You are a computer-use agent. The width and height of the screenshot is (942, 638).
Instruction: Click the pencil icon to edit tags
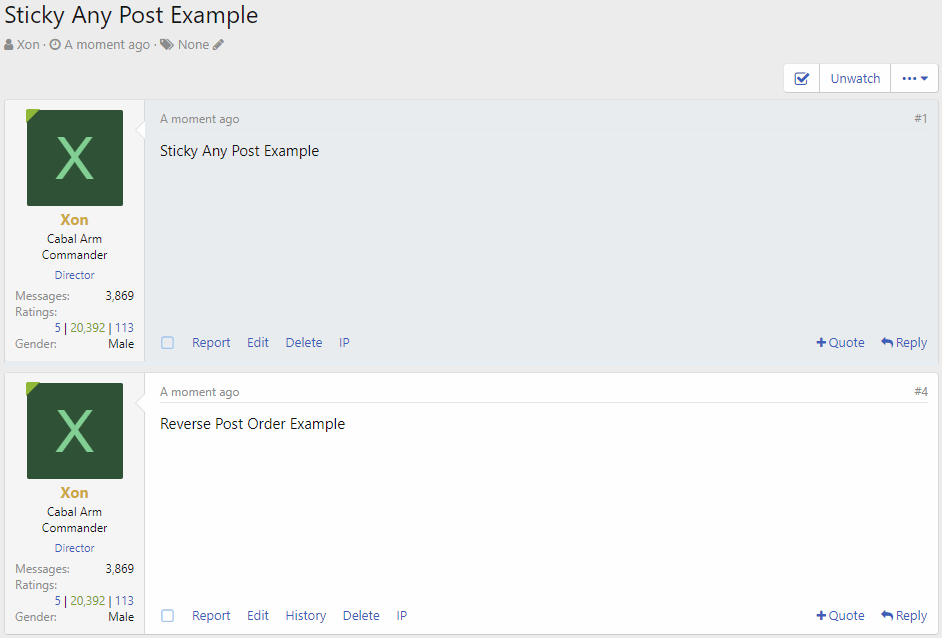[x=219, y=45]
